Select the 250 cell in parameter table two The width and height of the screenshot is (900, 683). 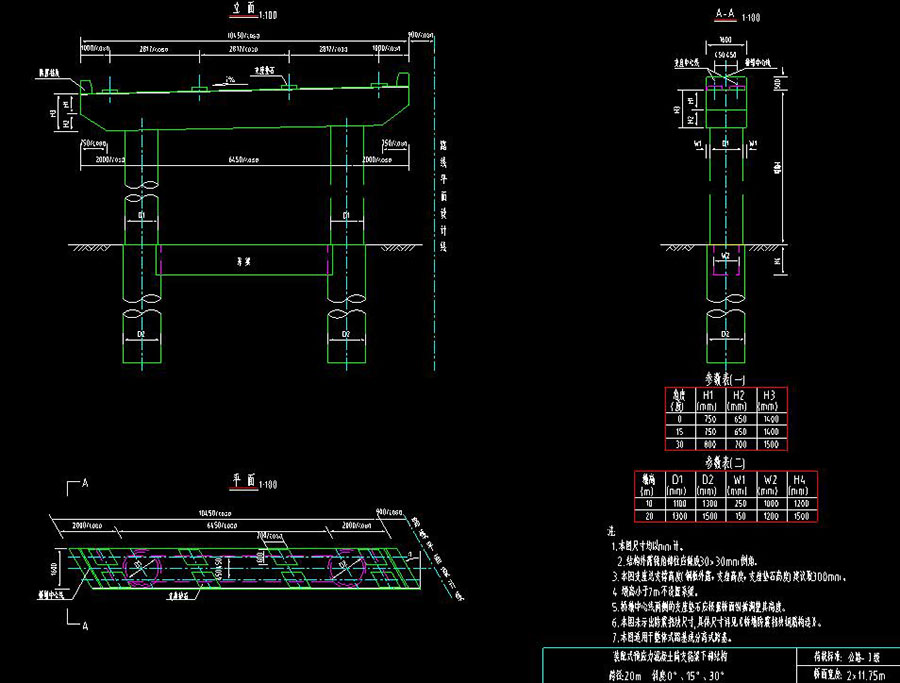(x=740, y=503)
